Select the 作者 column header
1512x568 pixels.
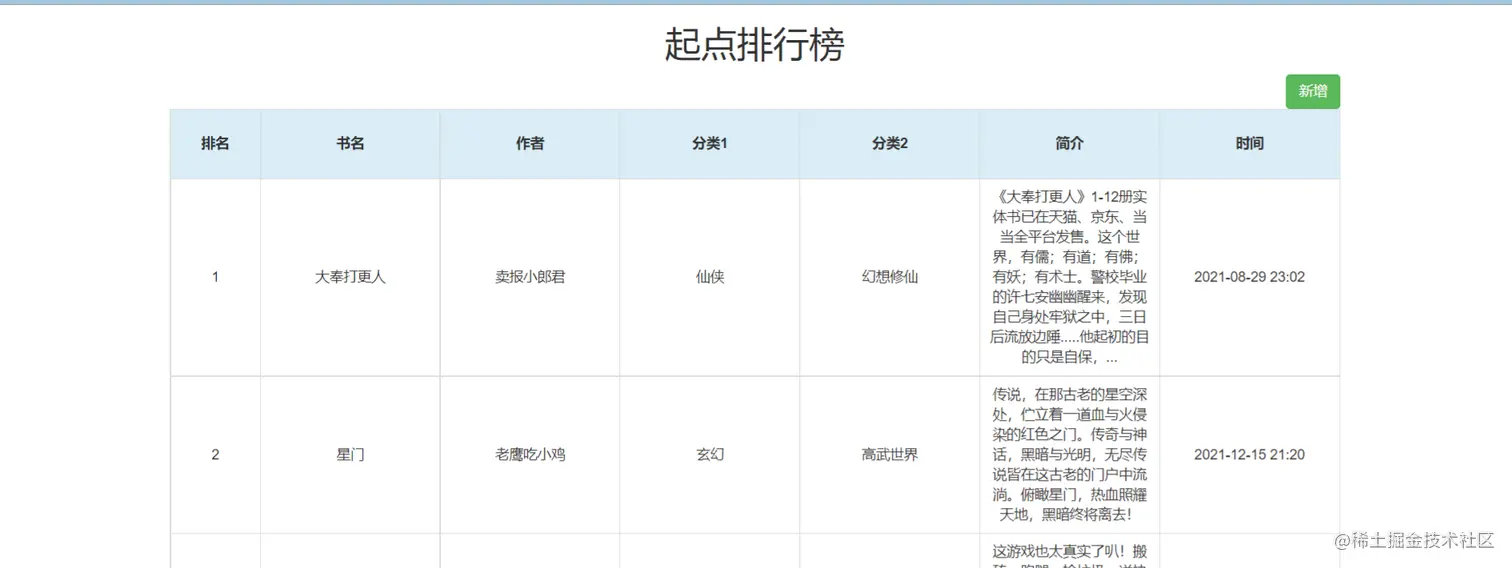click(x=530, y=144)
